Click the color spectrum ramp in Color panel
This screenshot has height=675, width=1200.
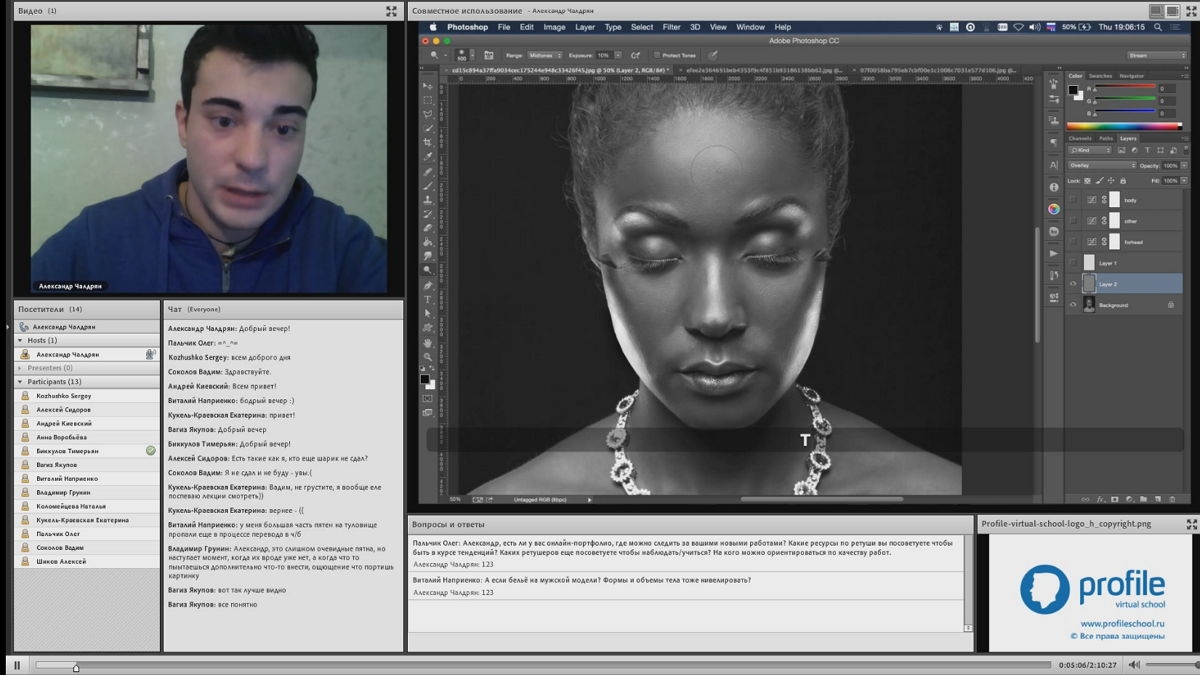(1124, 126)
